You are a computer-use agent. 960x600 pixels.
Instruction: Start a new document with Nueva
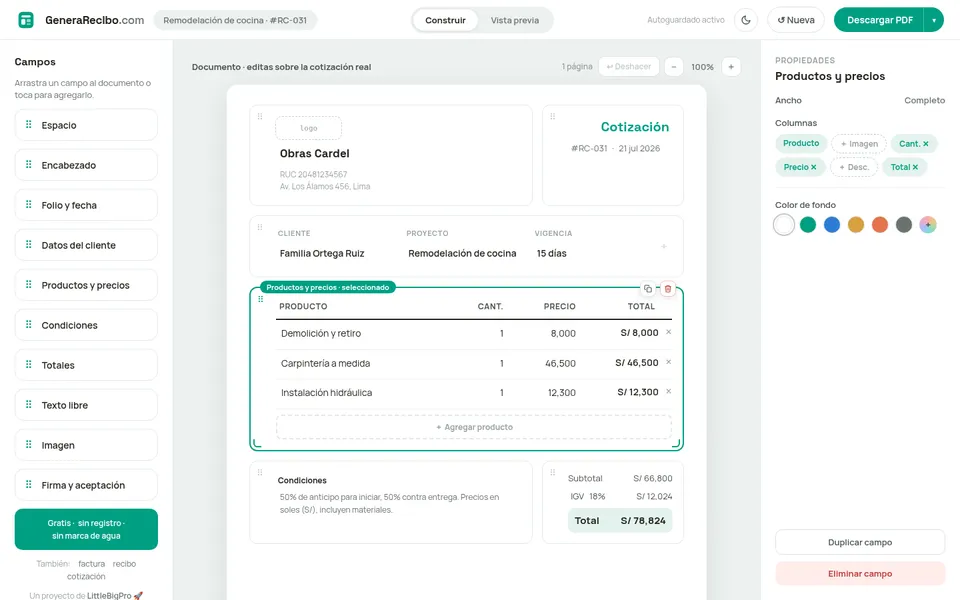tap(796, 20)
